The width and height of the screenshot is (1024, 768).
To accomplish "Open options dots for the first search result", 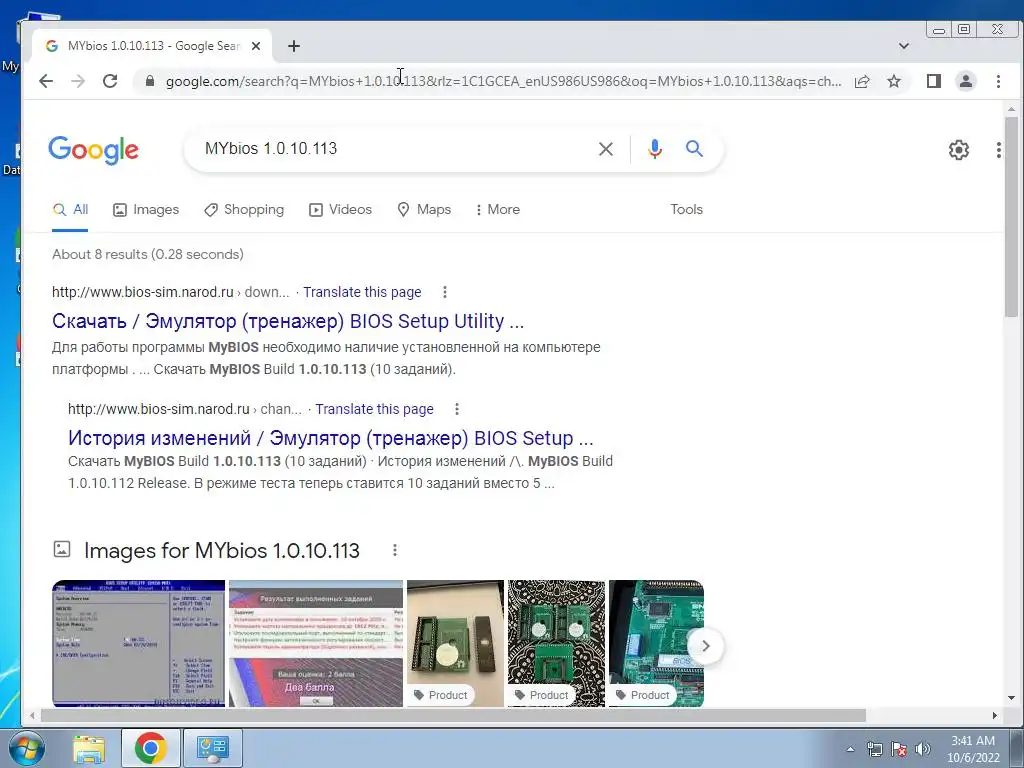I will [445, 293].
